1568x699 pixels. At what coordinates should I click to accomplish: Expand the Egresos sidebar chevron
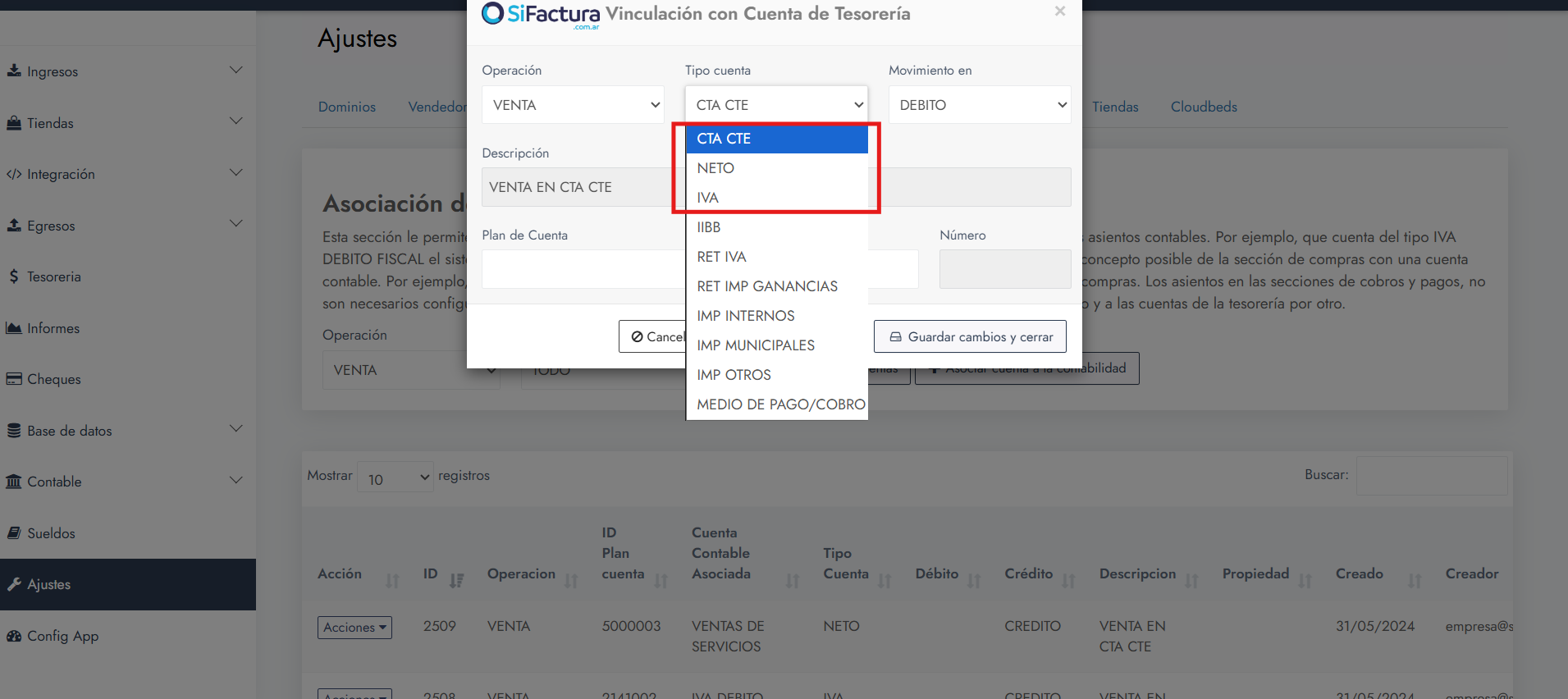click(x=236, y=224)
